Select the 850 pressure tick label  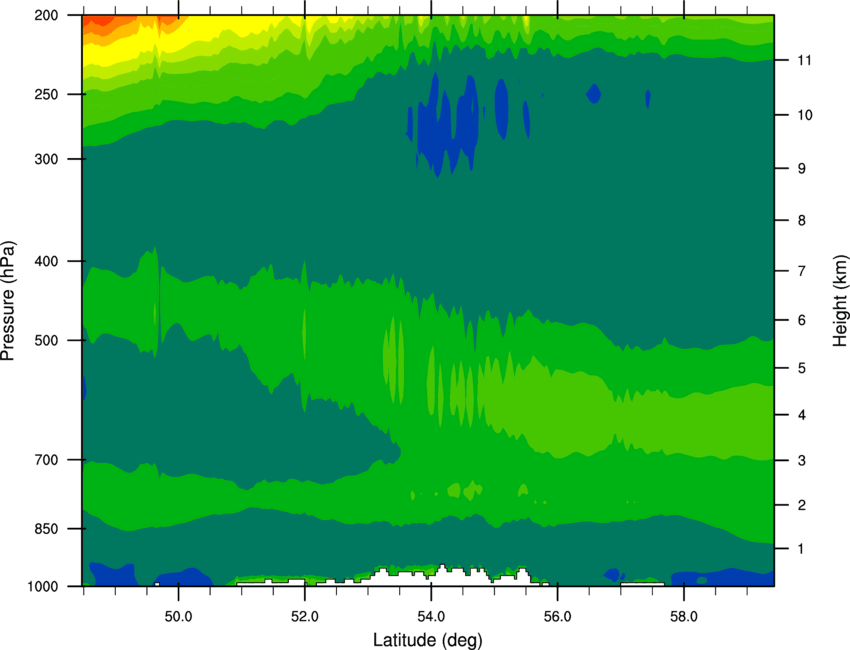coord(47,529)
